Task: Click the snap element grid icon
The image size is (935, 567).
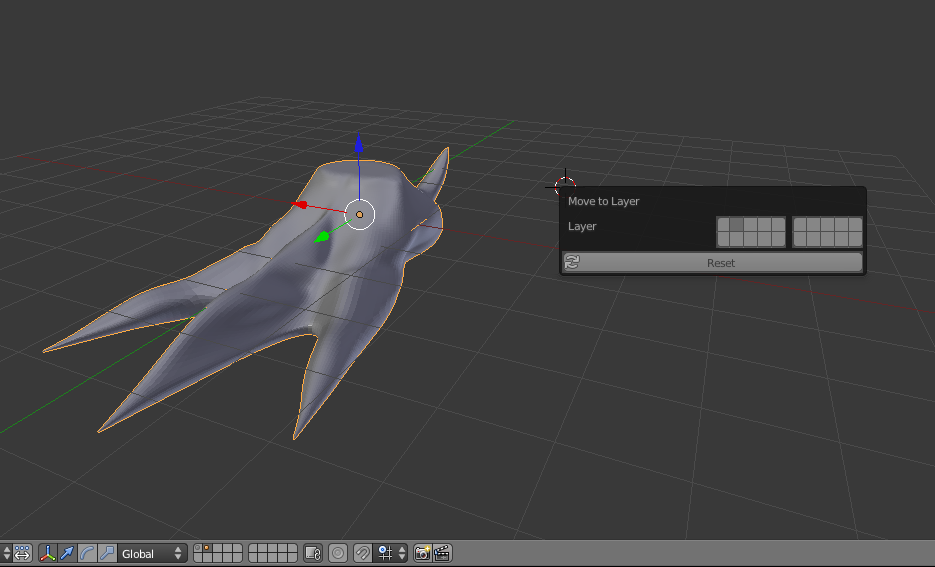Action: [385, 553]
